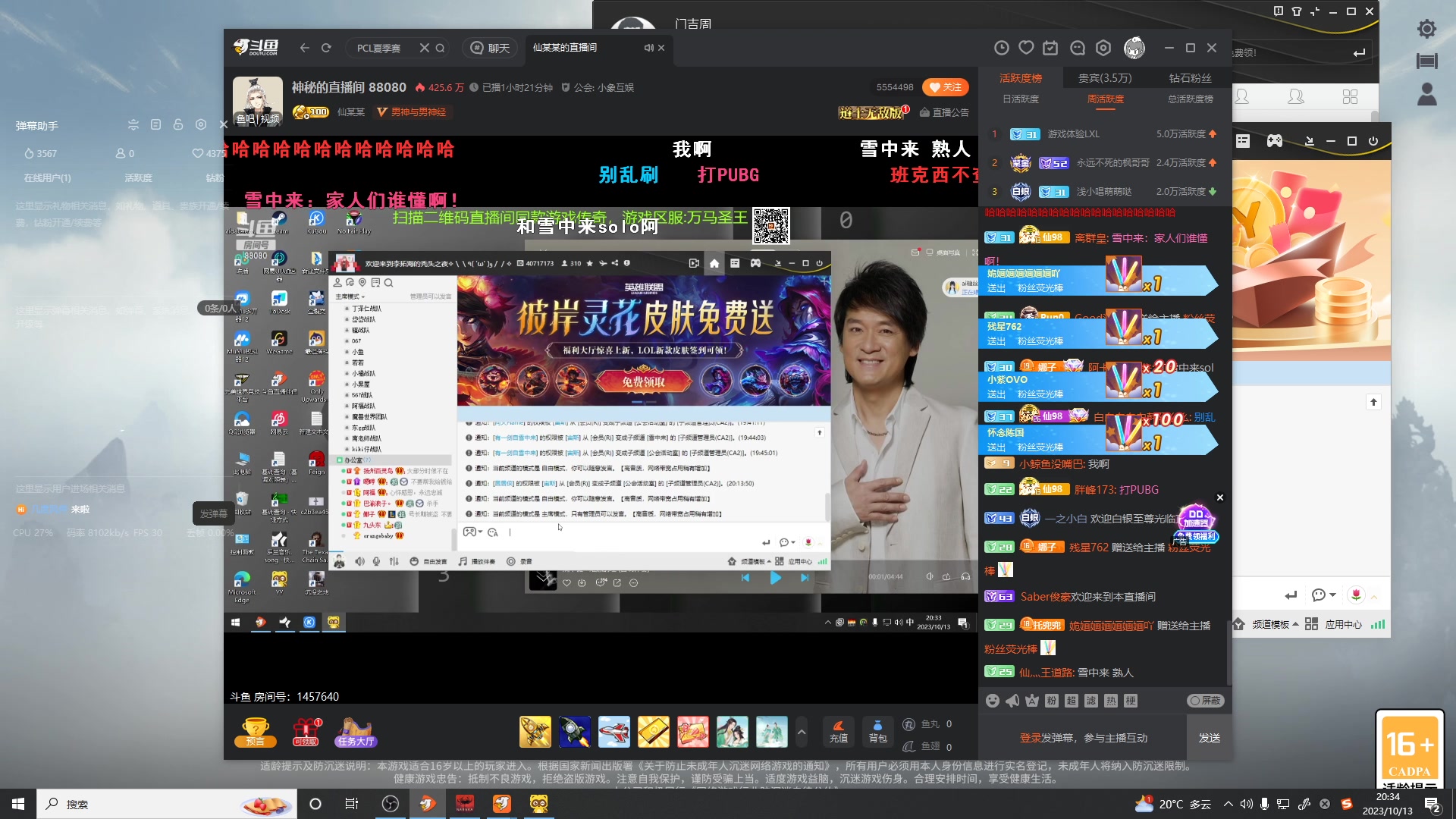Open the 背包 backpack
Image resolution: width=1456 pixels, height=819 pixels.
(877, 732)
